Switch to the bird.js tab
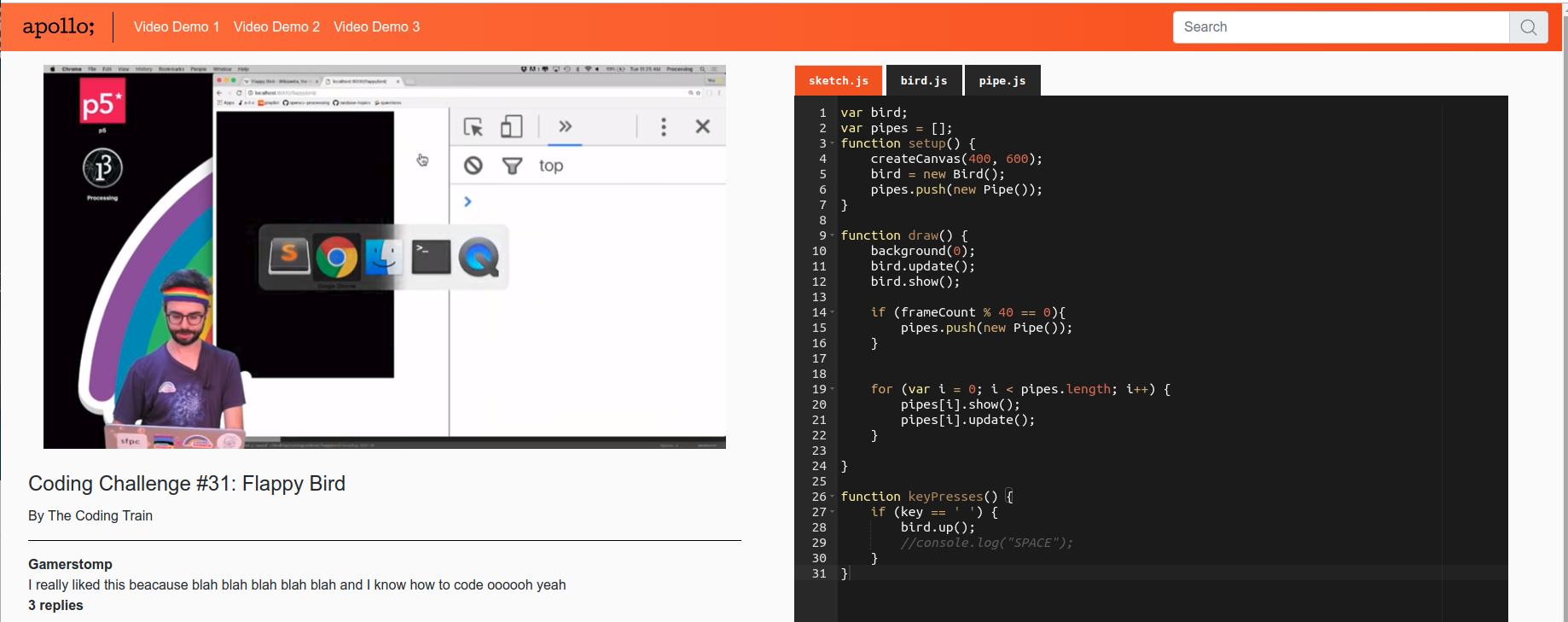 924,80
